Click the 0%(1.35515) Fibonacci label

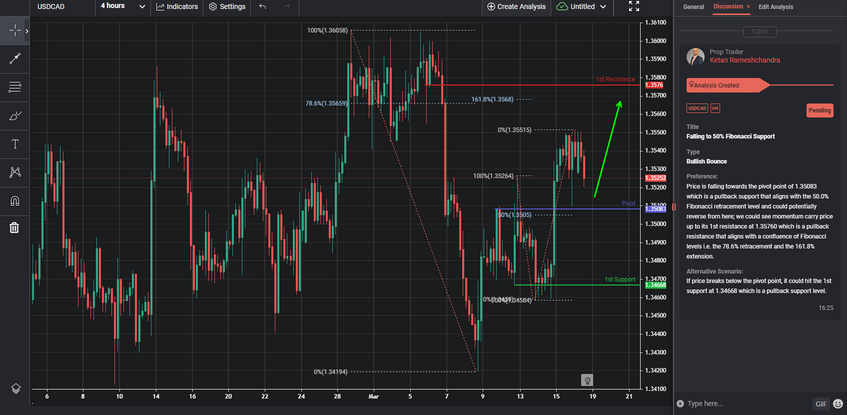tap(515, 130)
